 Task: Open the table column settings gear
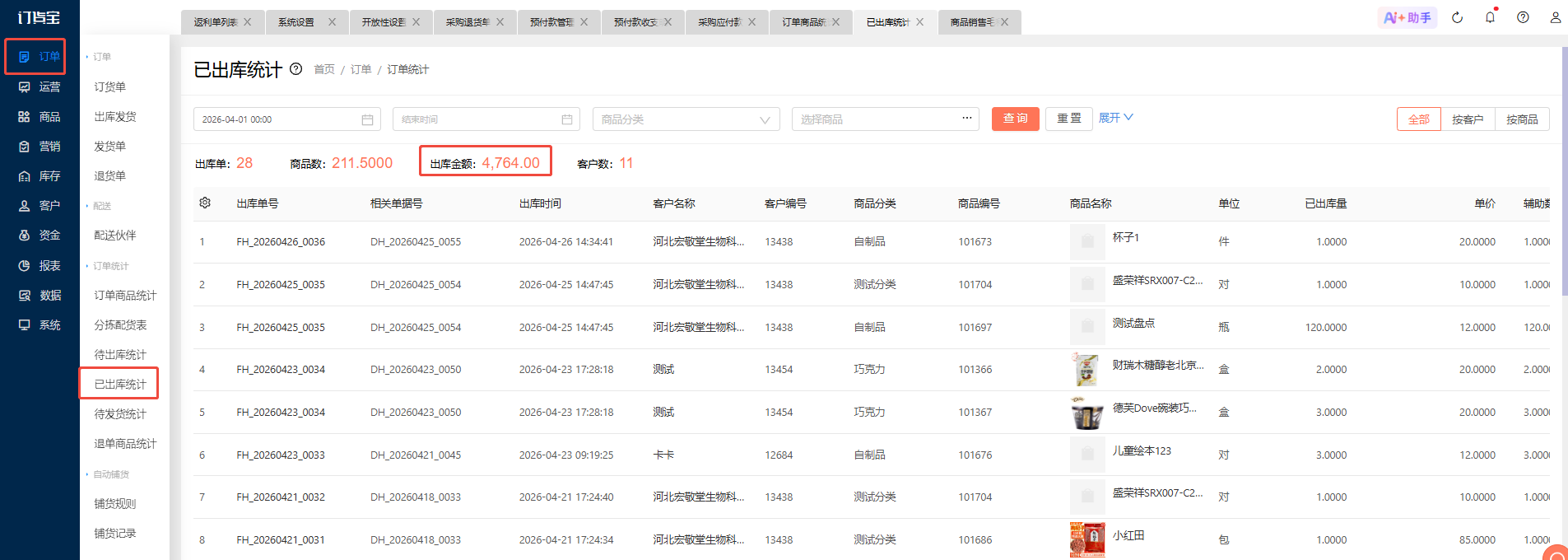click(x=205, y=203)
